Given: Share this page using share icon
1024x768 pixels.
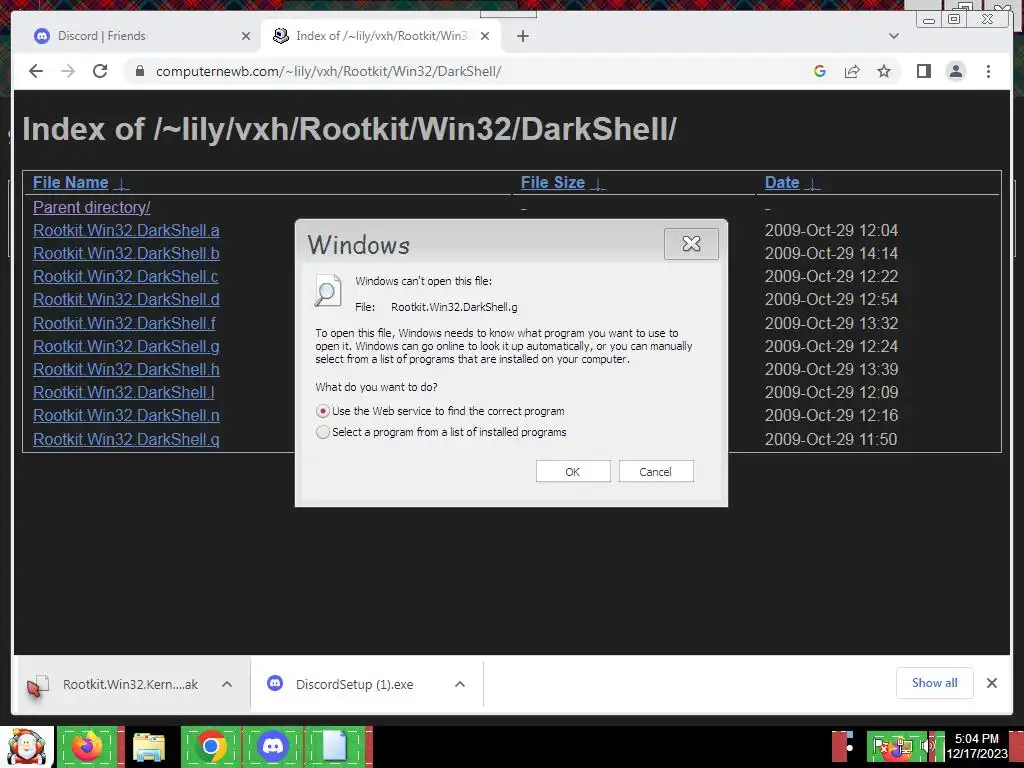Looking at the screenshot, I should pos(852,71).
